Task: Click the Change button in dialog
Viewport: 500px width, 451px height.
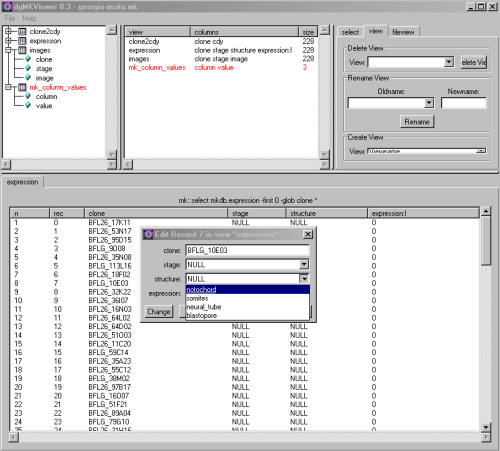Action: tap(159, 312)
